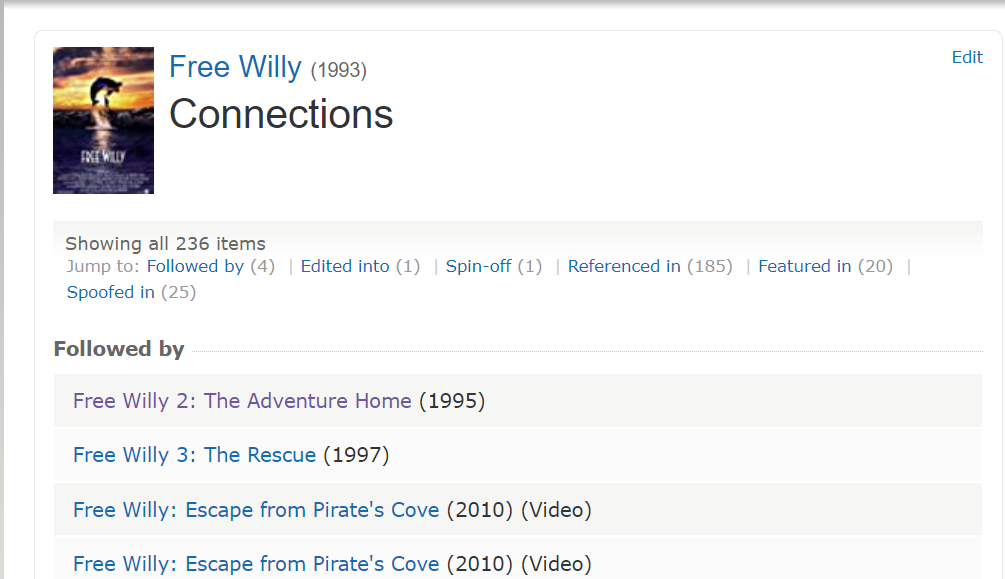This screenshot has height=579, width=1005.
Task: Jump to the Referenced in section
Action: (624, 266)
